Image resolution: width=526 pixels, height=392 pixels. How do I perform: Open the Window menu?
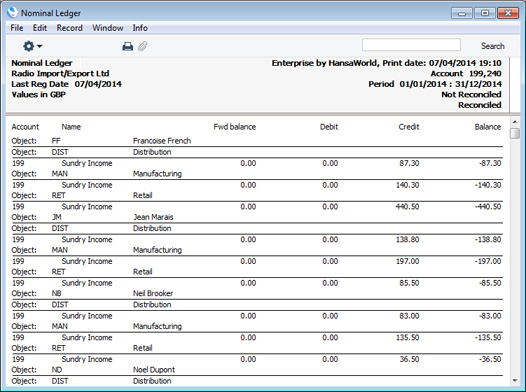(108, 28)
